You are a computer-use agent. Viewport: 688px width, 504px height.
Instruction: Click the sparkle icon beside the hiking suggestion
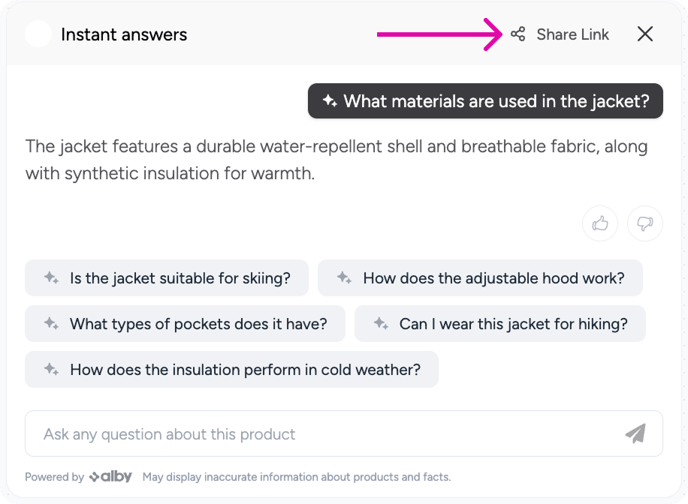(380, 324)
